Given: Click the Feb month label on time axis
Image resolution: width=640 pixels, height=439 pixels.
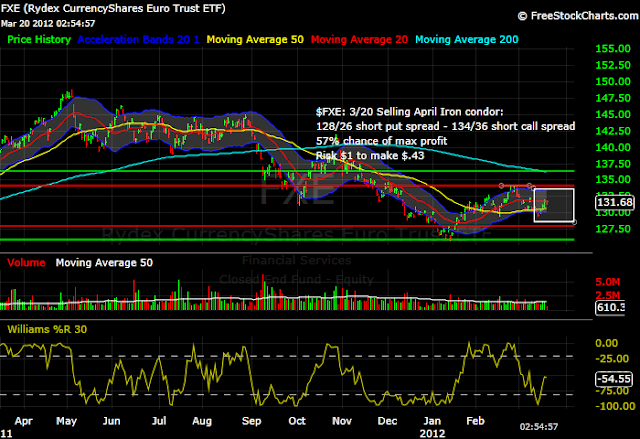Looking at the screenshot, I should [476, 421].
